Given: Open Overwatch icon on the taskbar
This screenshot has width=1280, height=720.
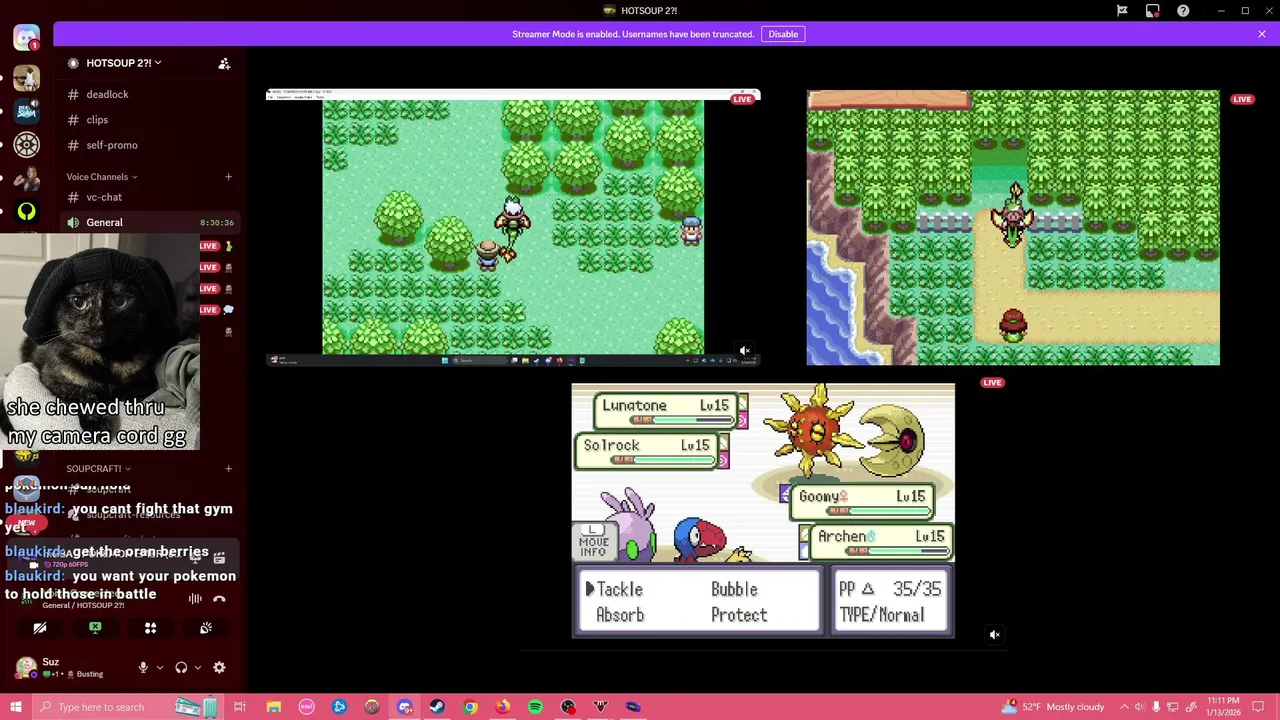Looking at the screenshot, I should pyautogui.click(x=372, y=707).
